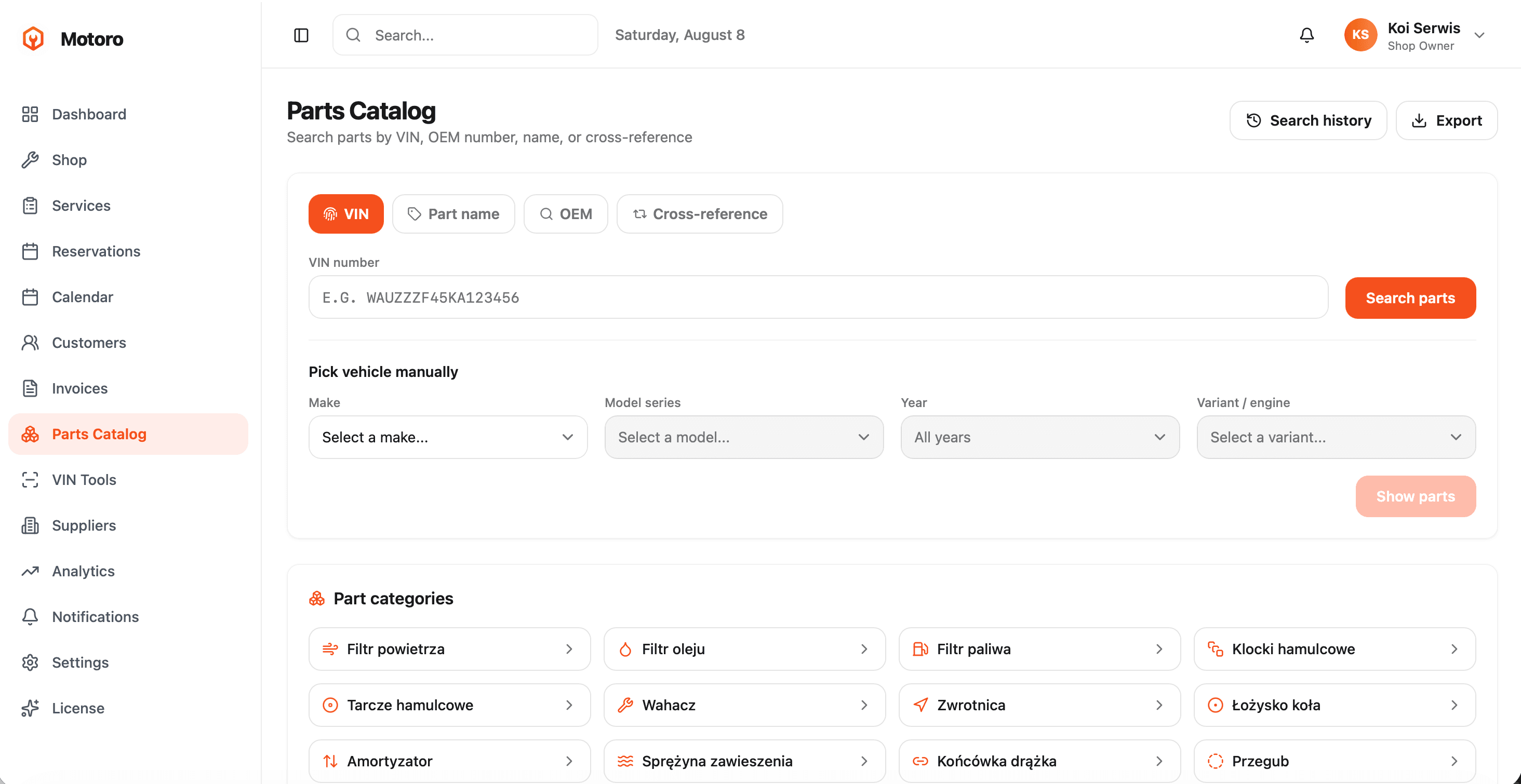Open the Amortyzator category

click(450, 761)
